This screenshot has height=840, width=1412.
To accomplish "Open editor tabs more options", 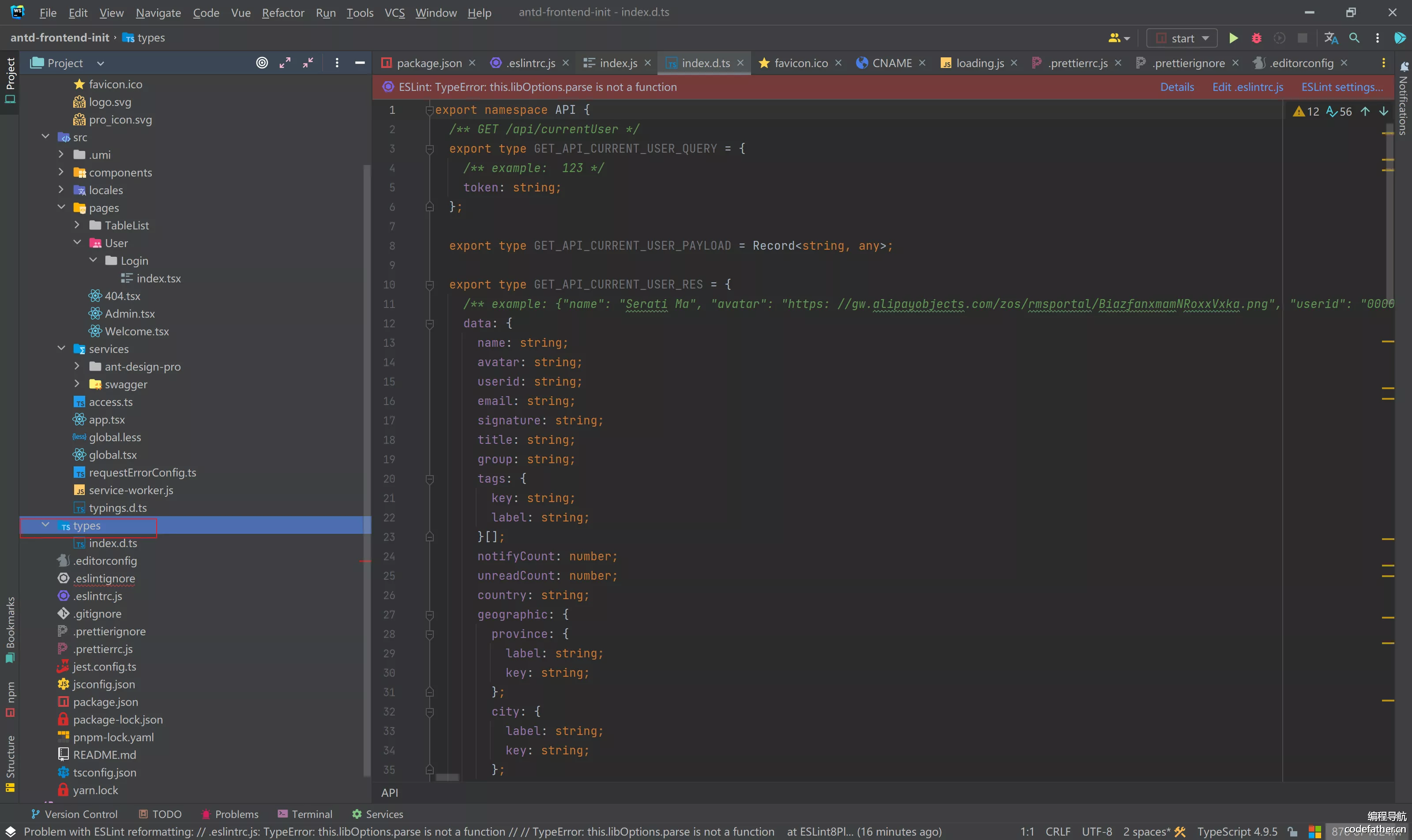I will click(x=1384, y=63).
